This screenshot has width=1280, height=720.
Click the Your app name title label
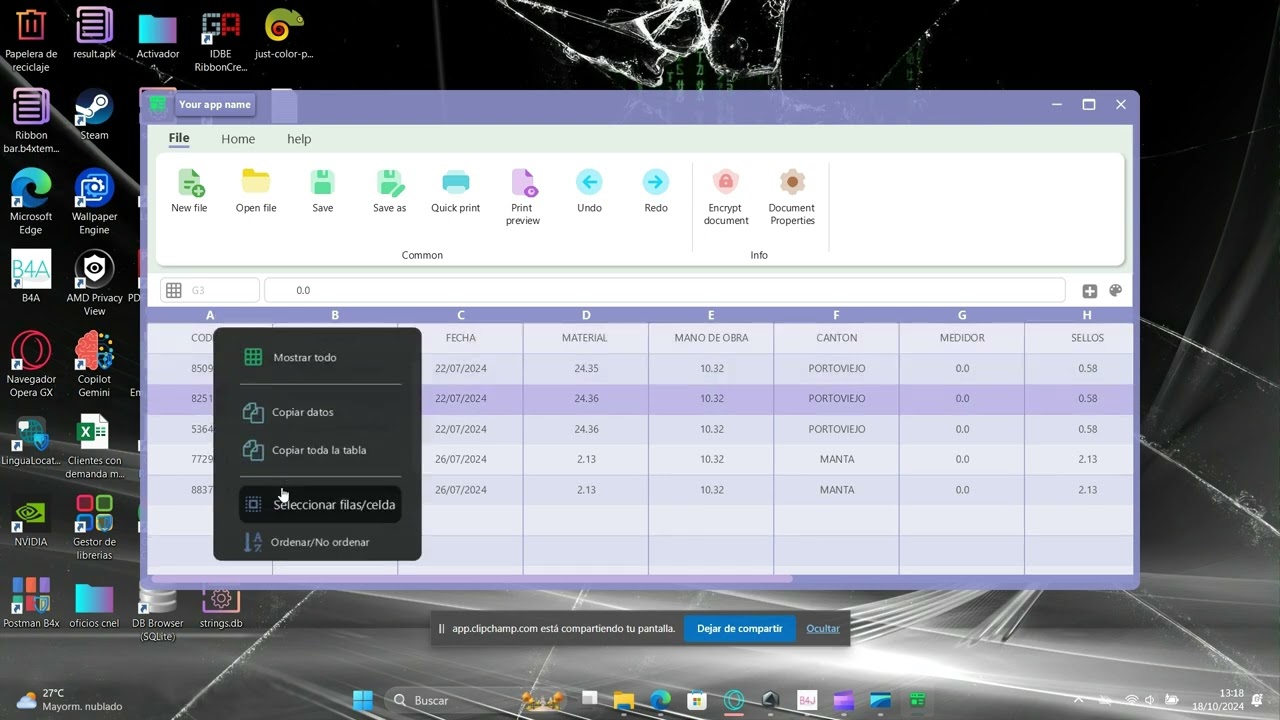(214, 104)
